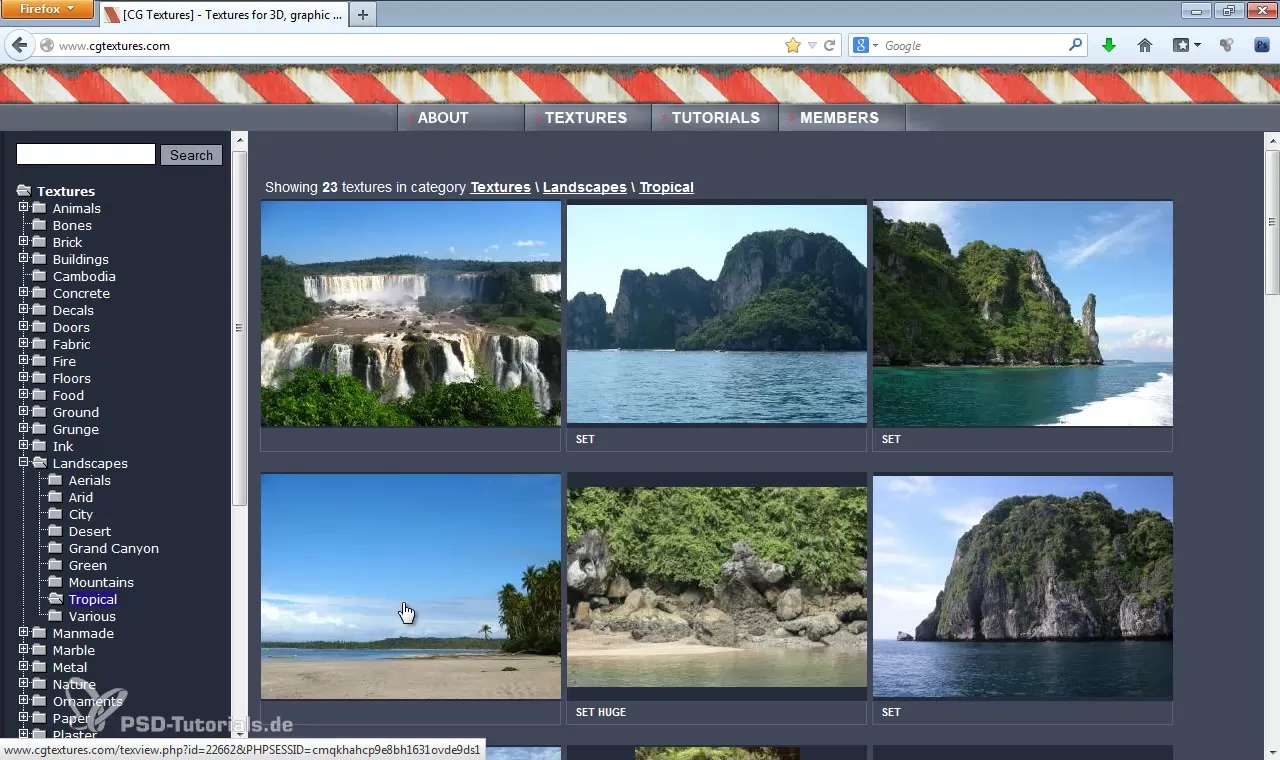
Task: Click the Search button in sidebar
Action: click(191, 155)
